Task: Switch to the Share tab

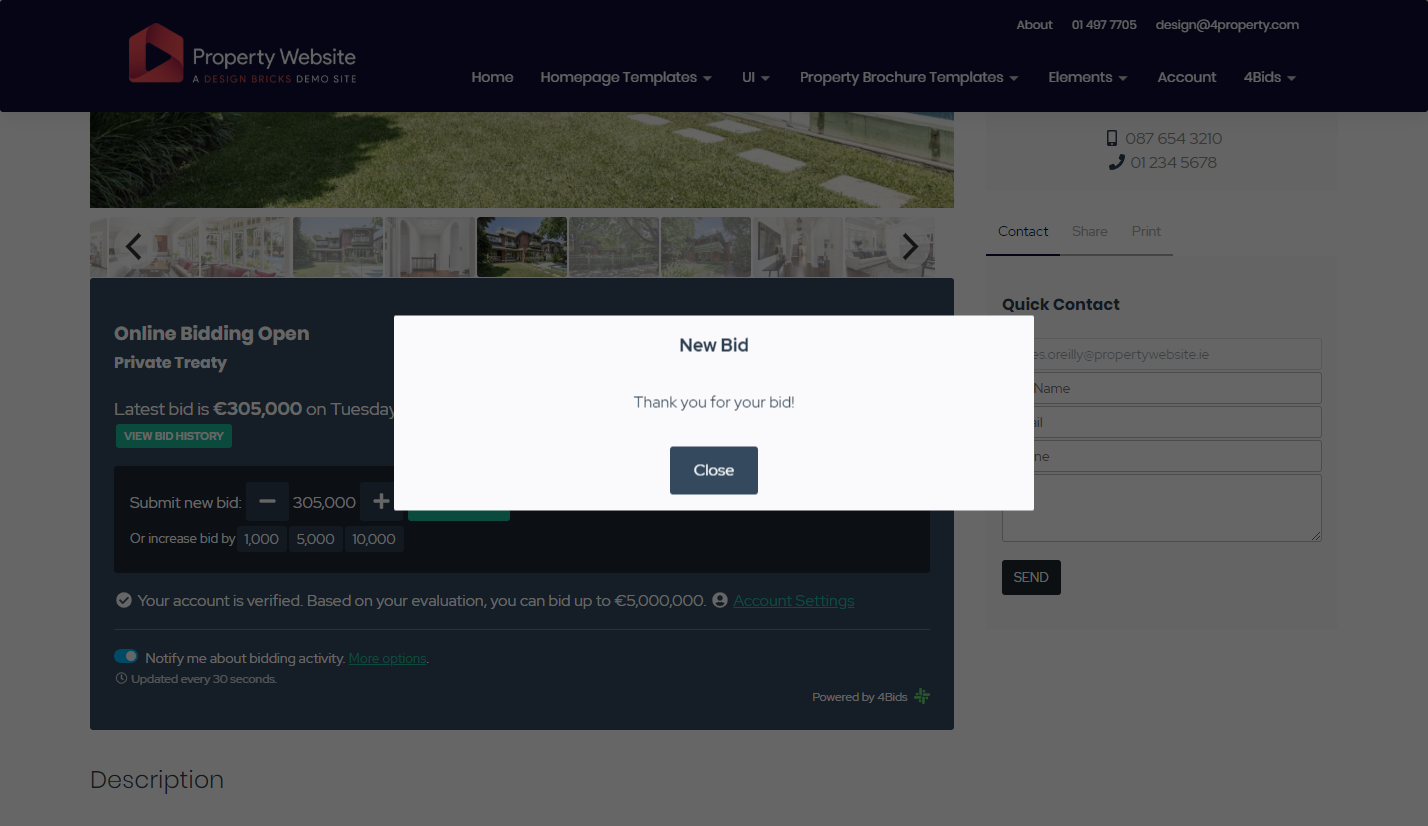Action: pyautogui.click(x=1089, y=232)
